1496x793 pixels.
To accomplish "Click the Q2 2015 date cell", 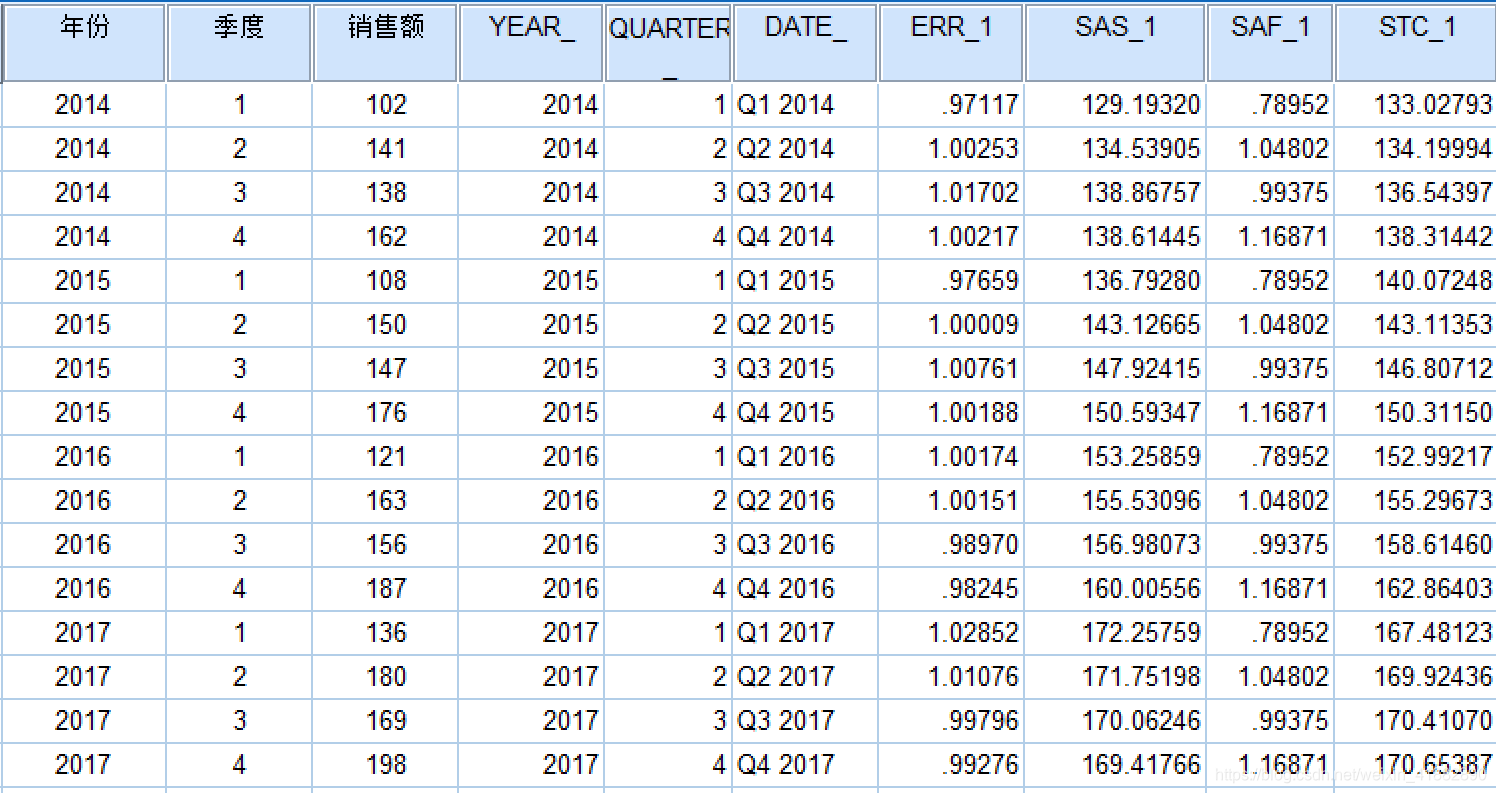I will tap(805, 325).
